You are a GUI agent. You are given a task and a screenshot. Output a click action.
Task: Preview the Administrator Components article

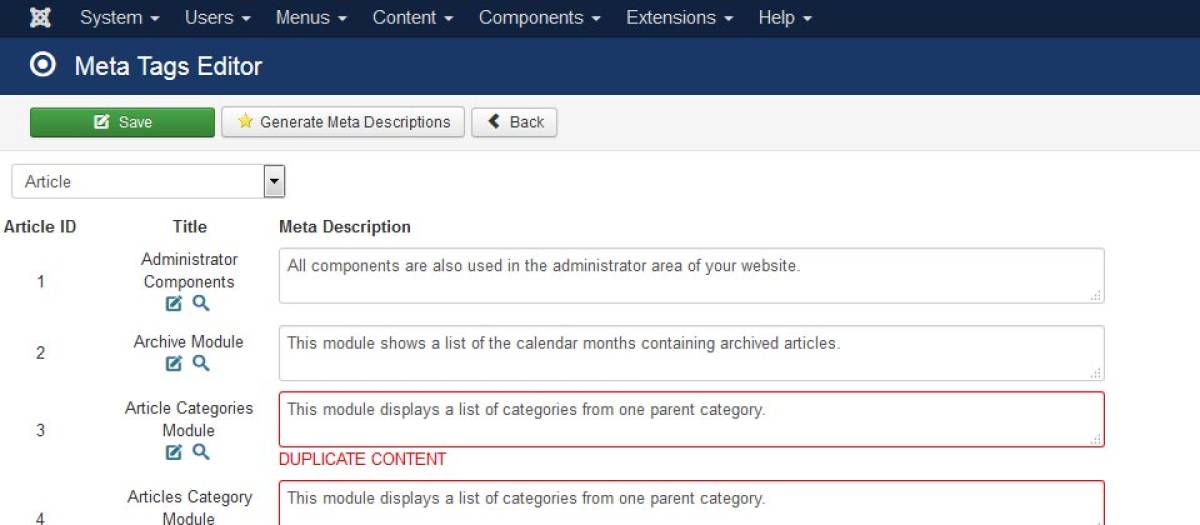[201, 302]
